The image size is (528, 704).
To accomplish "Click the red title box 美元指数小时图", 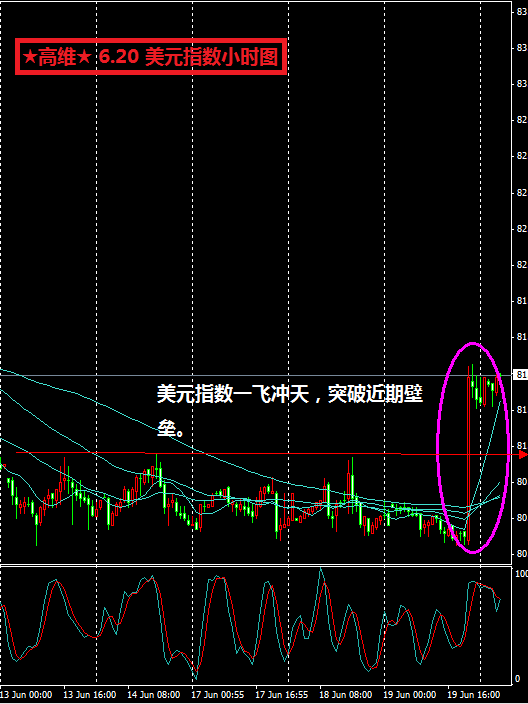I will click(151, 57).
